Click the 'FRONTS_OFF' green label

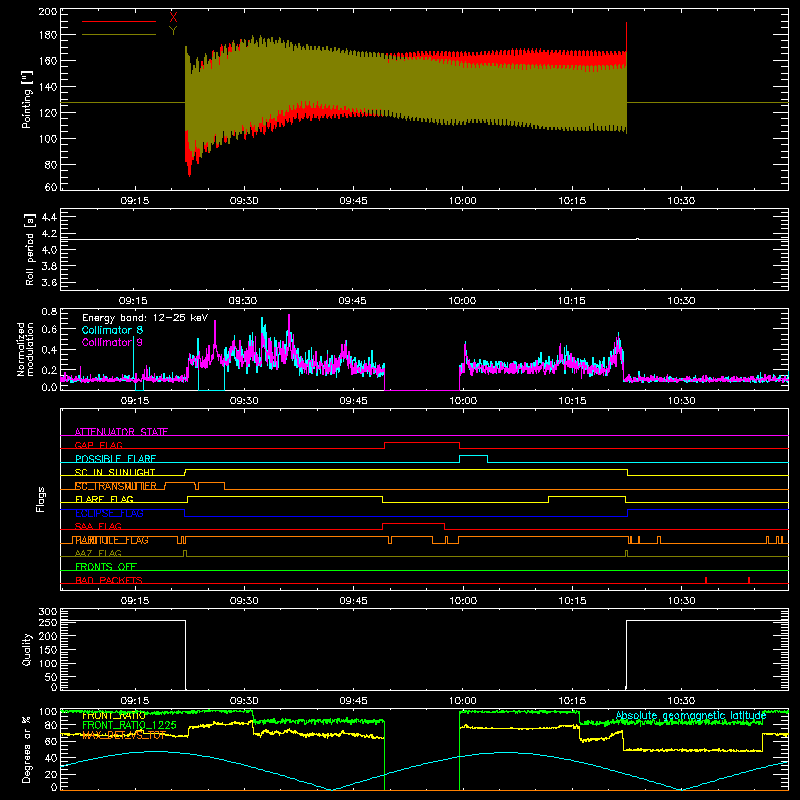pos(106,566)
